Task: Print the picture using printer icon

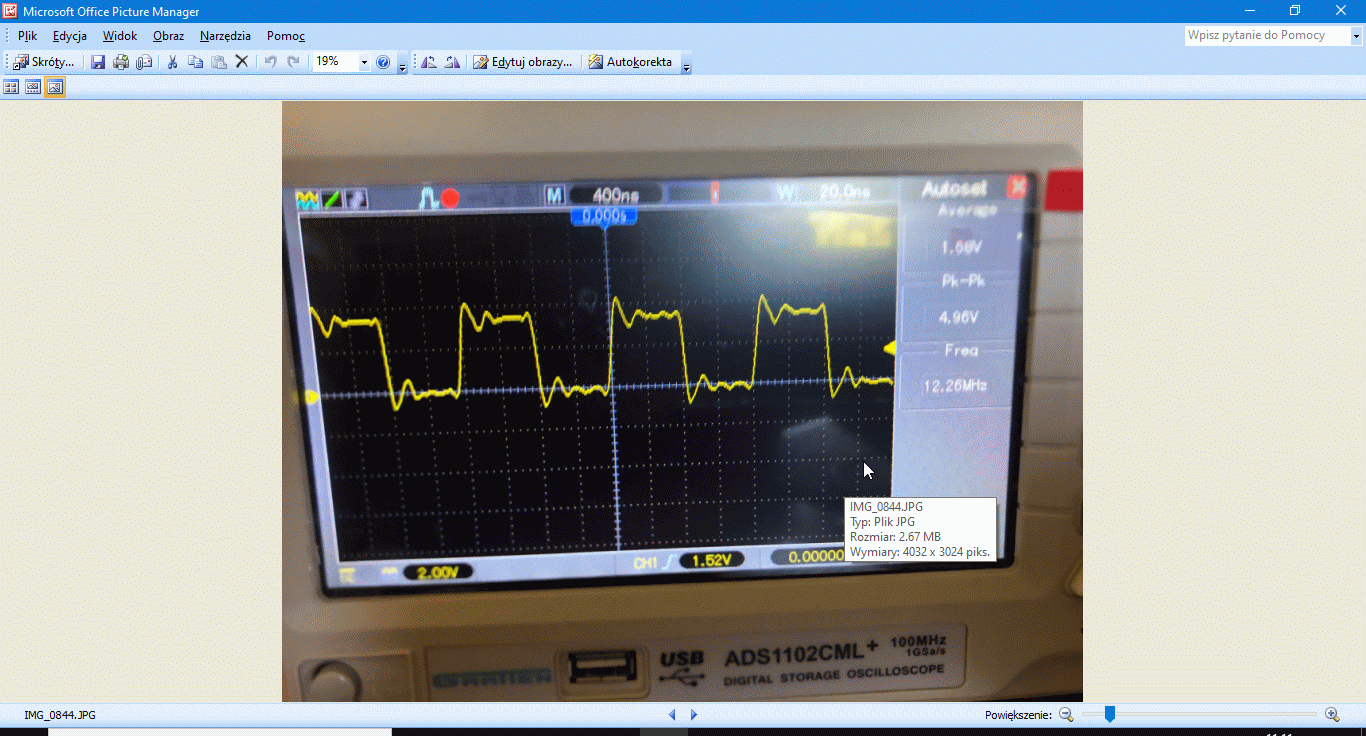Action: [x=121, y=62]
